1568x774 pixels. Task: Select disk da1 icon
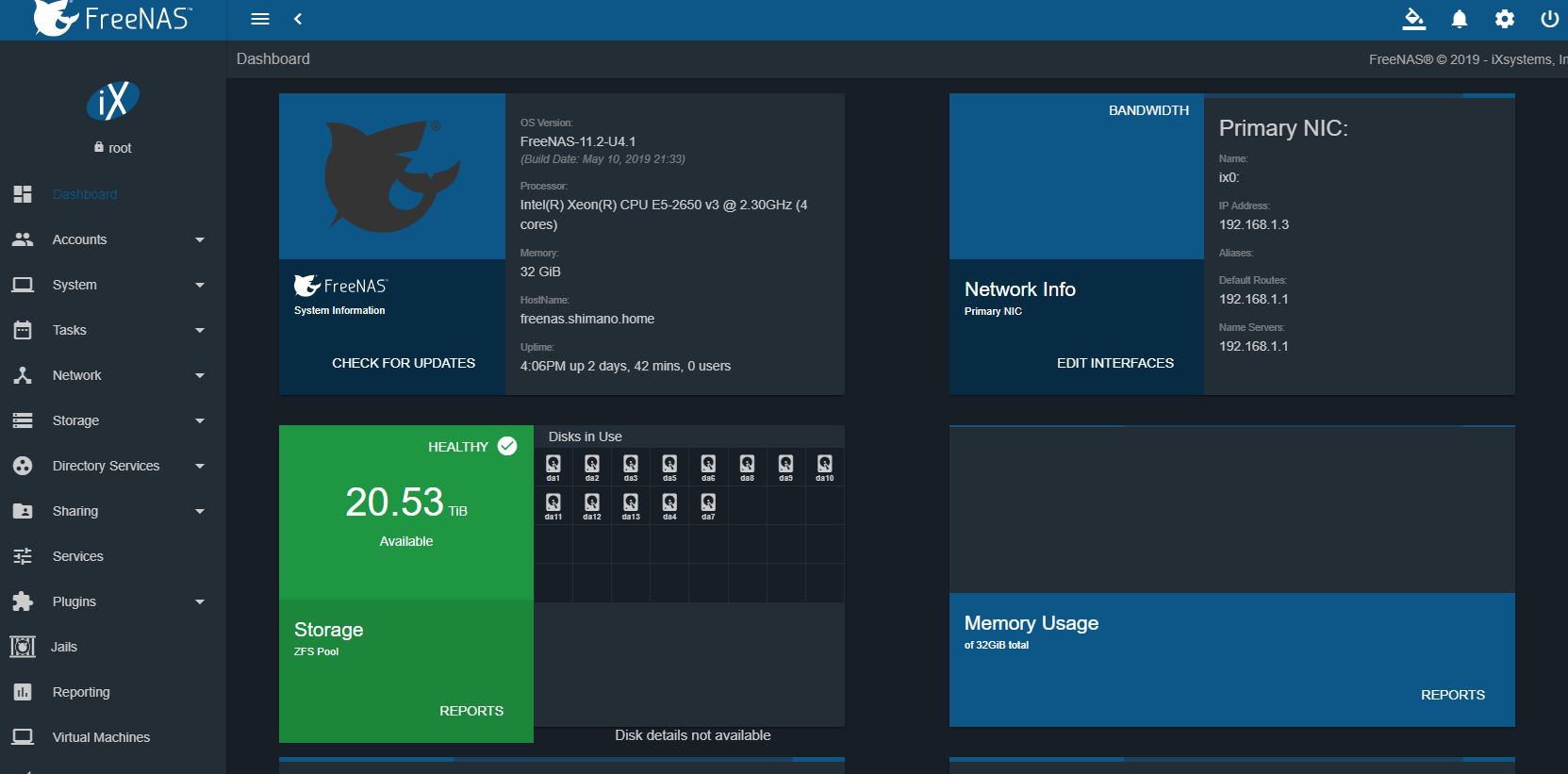pos(553,467)
